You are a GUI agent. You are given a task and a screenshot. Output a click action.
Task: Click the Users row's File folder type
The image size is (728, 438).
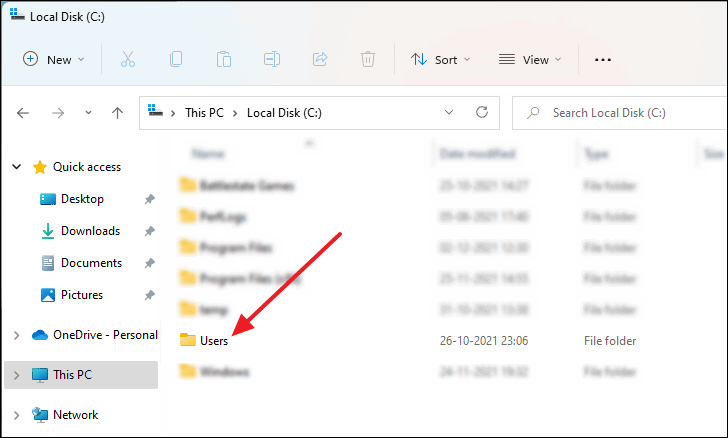tap(610, 340)
